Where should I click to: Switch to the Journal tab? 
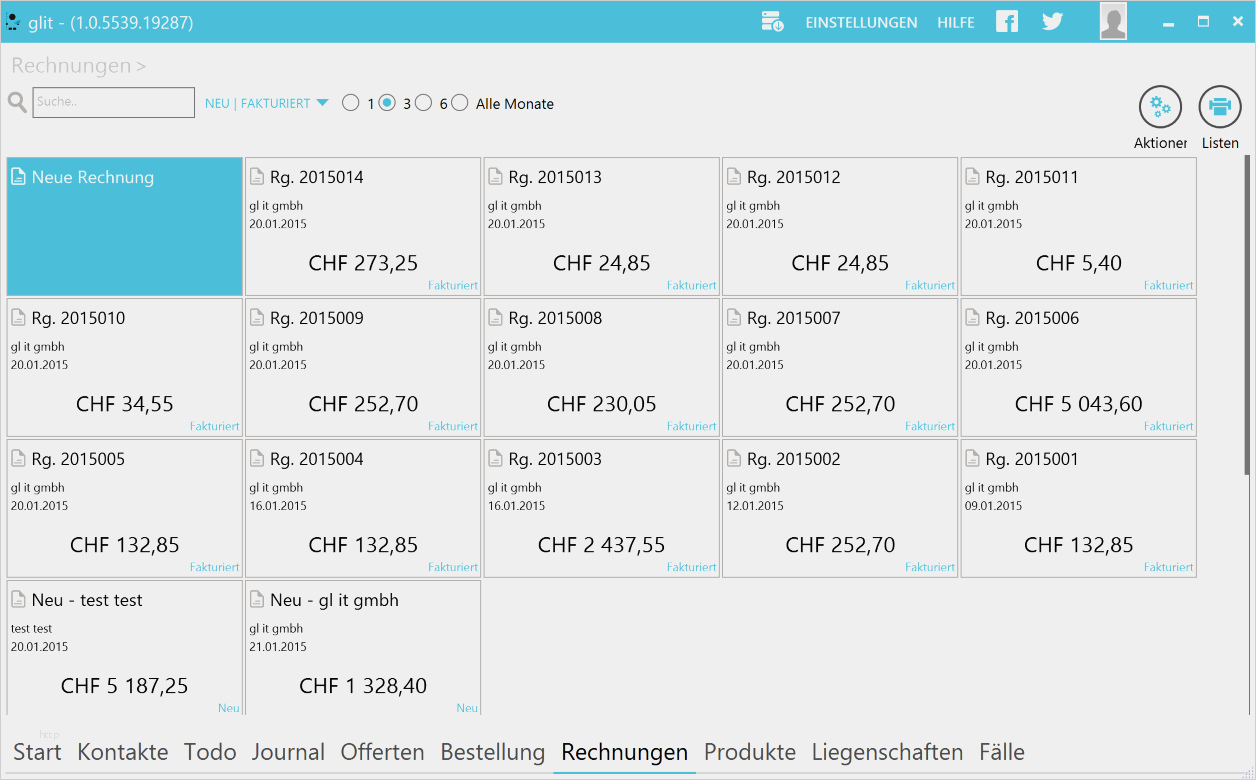click(288, 752)
